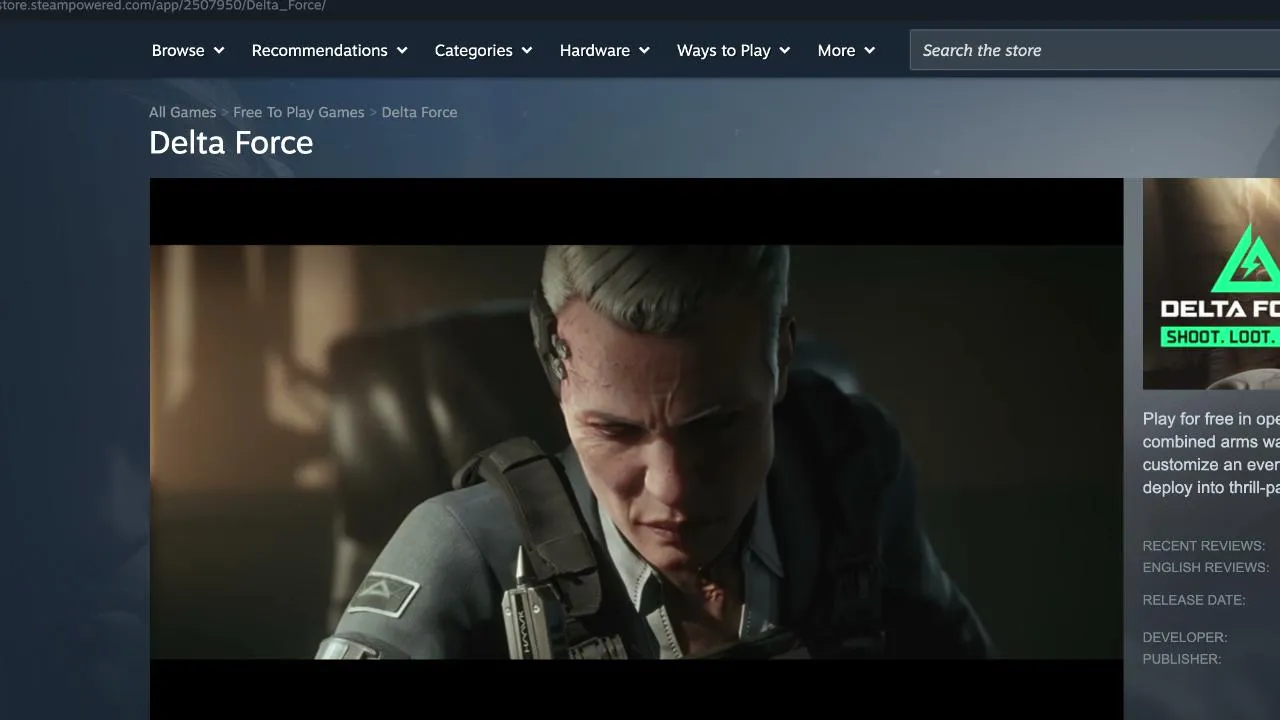Viewport: 1280px width, 720px height.
Task: Select the RECENT REVIEWS label
Action: click(1204, 546)
